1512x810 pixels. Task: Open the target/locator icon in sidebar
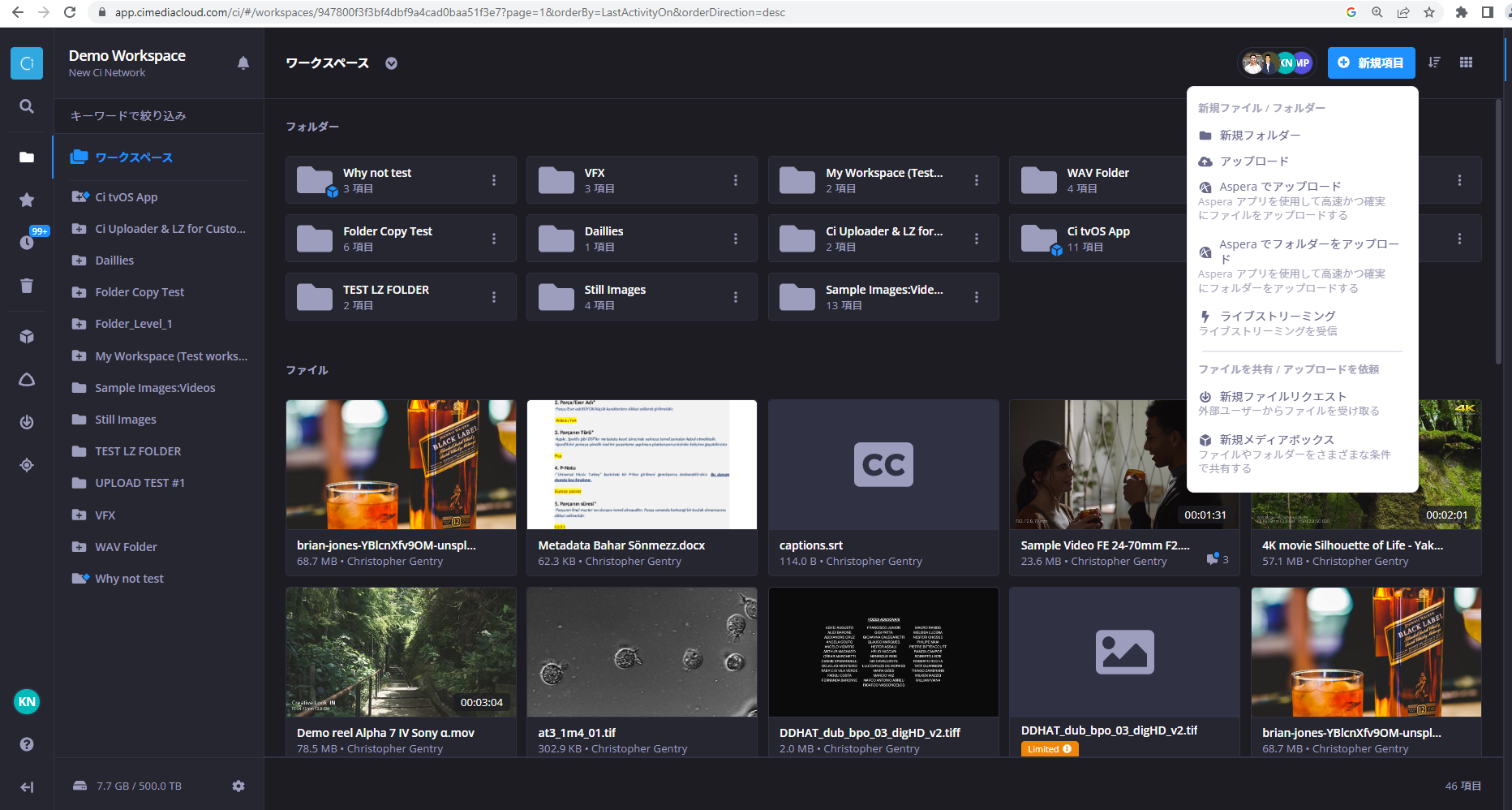(27, 465)
